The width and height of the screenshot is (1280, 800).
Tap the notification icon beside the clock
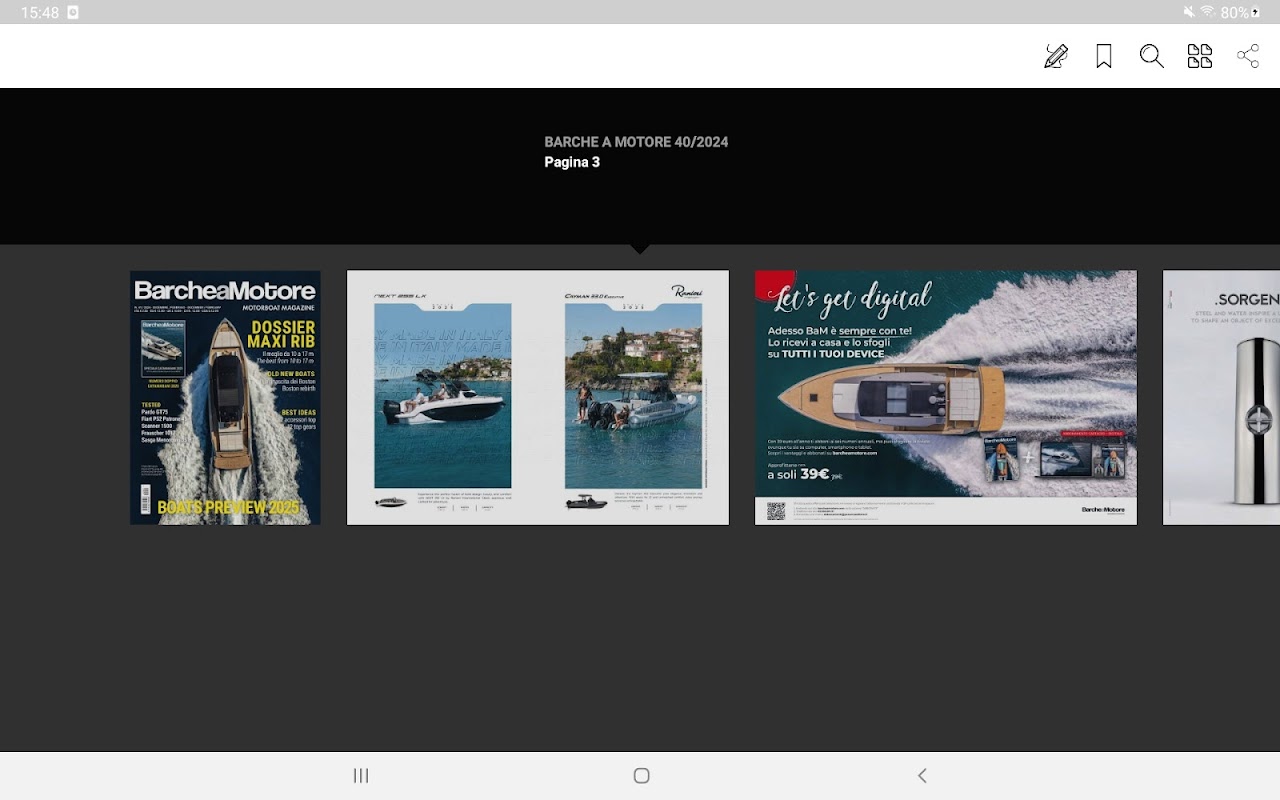tap(73, 12)
